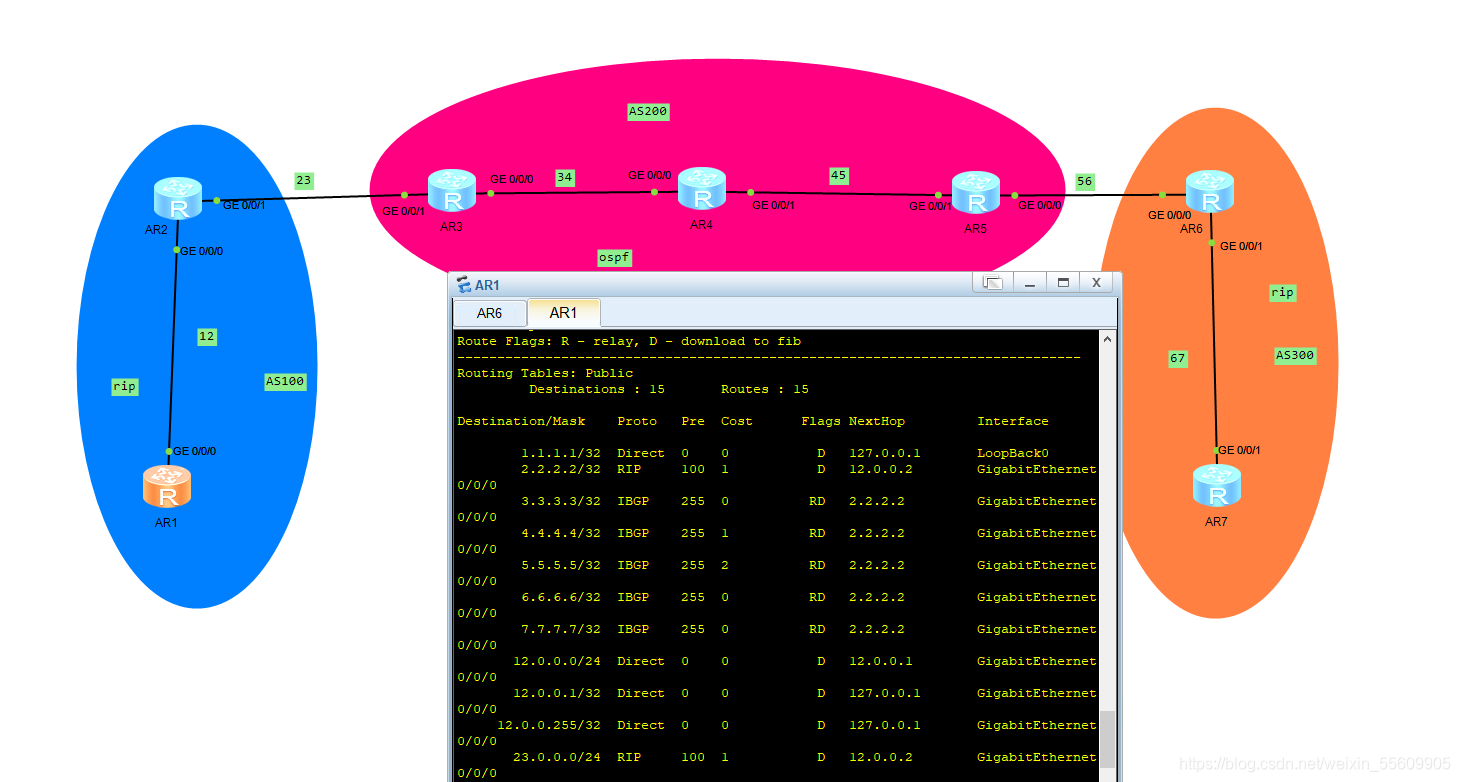Click the link label 34
The width and height of the screenshot is (1460, 782).
pyautogui.click(x=565, y=178)
